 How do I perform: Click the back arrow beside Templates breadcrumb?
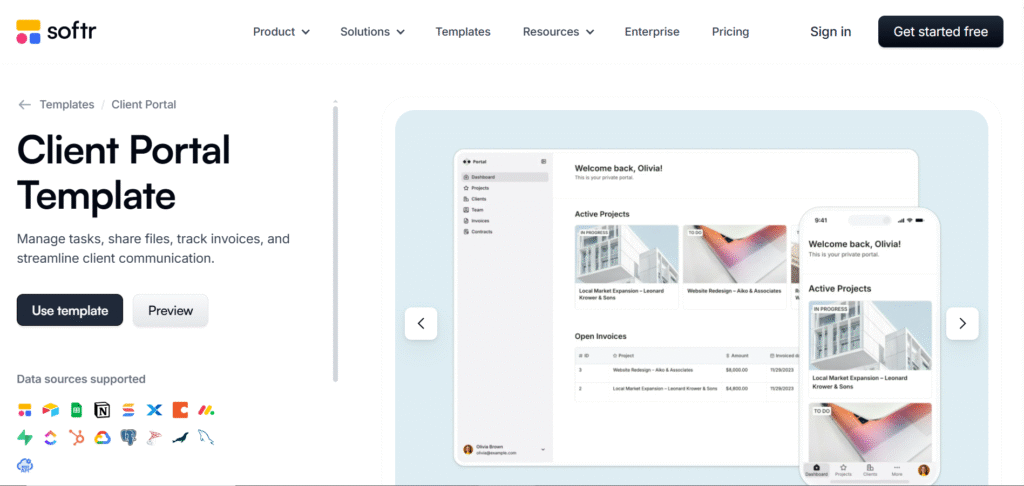pos(25,104)
